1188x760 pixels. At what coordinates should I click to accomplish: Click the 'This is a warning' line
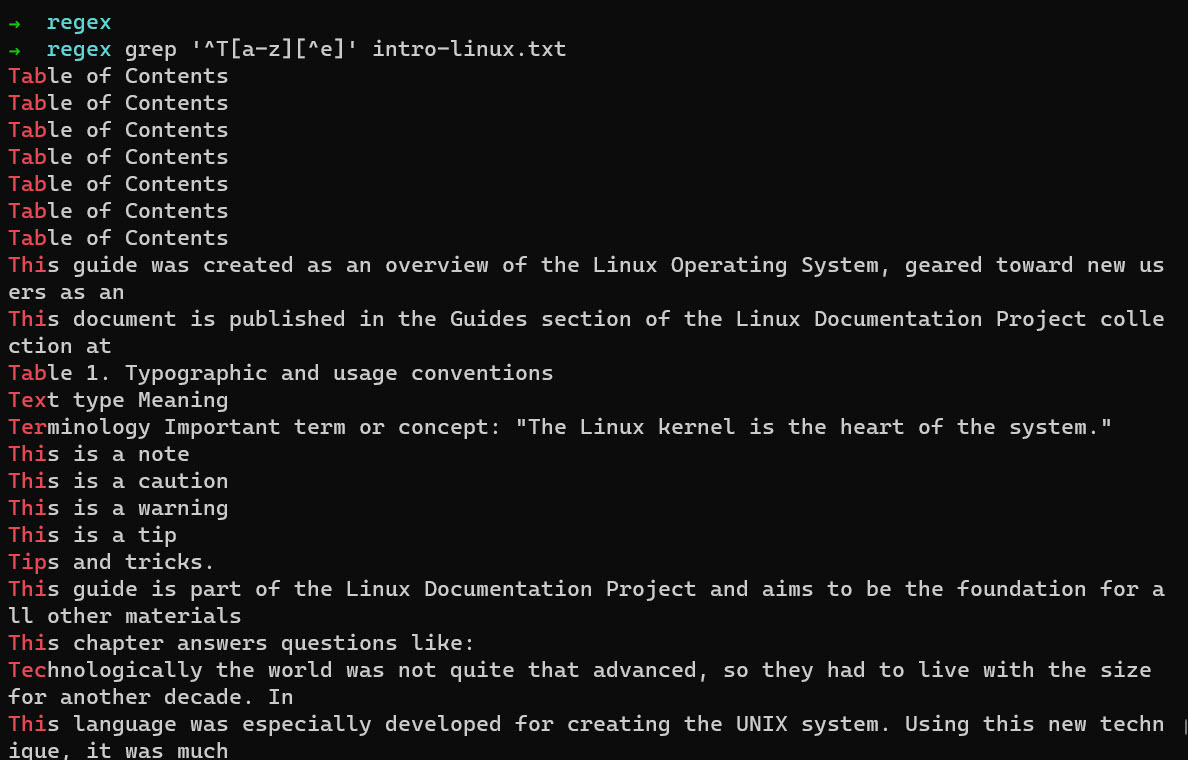118,508
